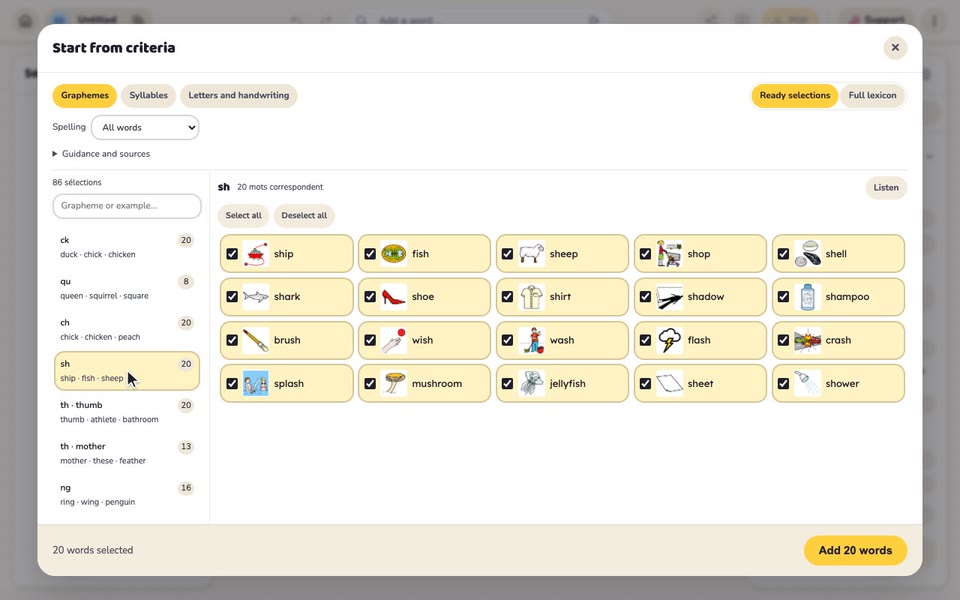The image size is (960, 600).
Task: Click the shampoo bottle picture icon
Action: pyautogui.click(x=808, y=297)
